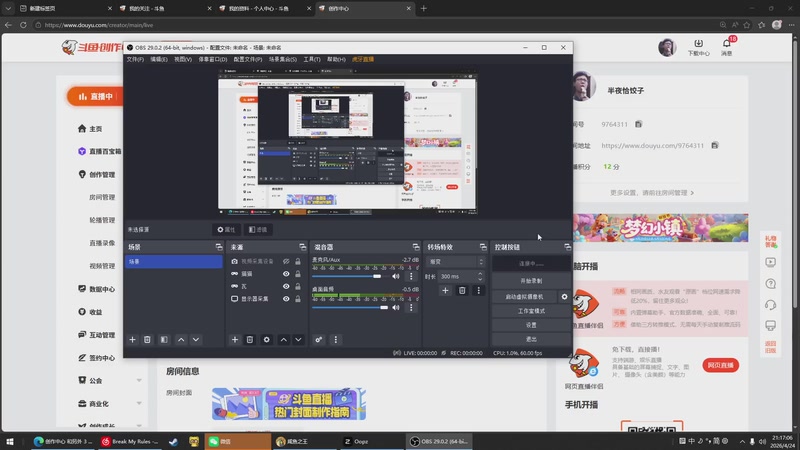Hide the second source in Sources list
Image resolution: width=800 pixels, height=450 pixels.
pyautogui.click(x=286, y=274)
